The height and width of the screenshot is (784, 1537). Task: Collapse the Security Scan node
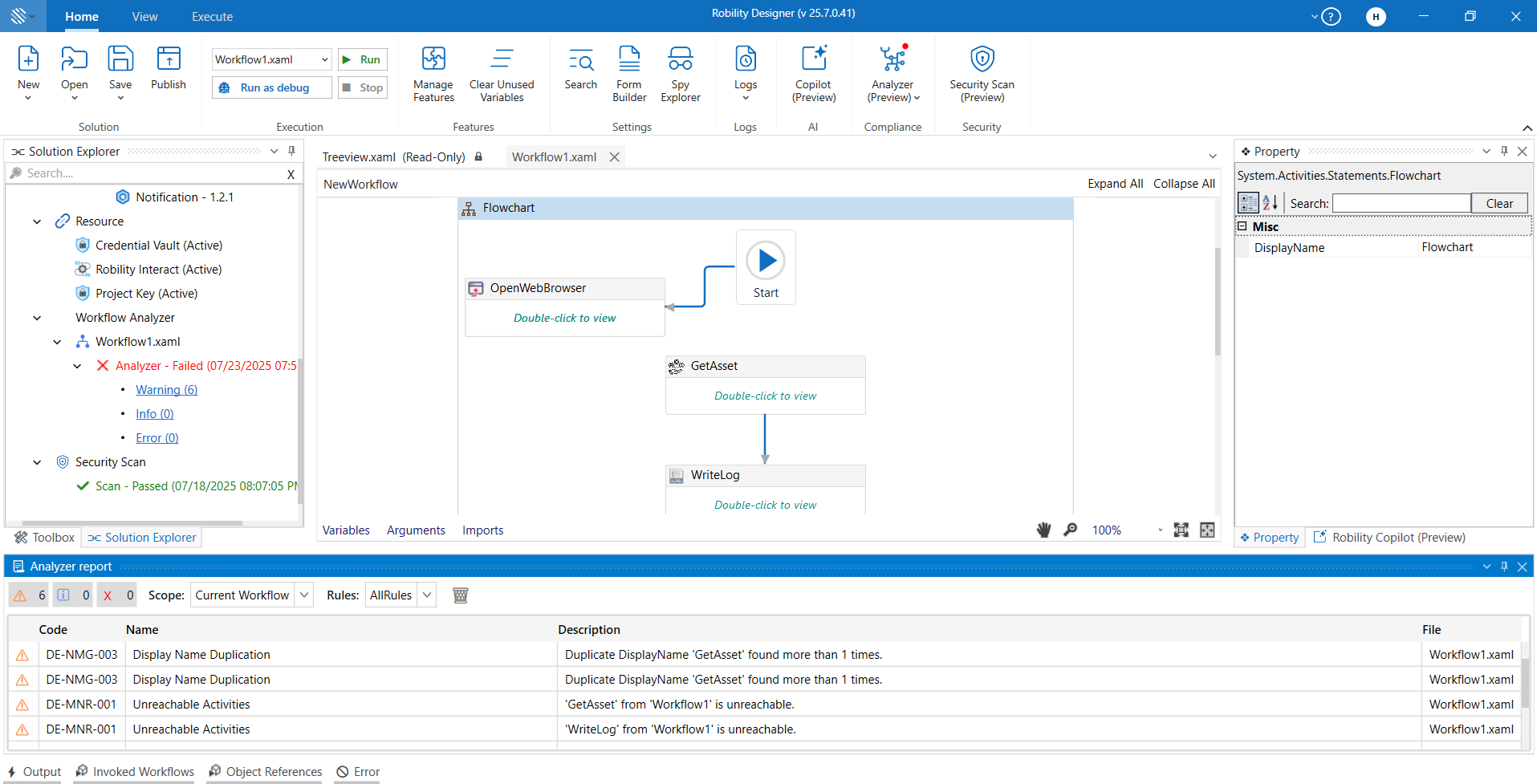[x=37, y=462]
